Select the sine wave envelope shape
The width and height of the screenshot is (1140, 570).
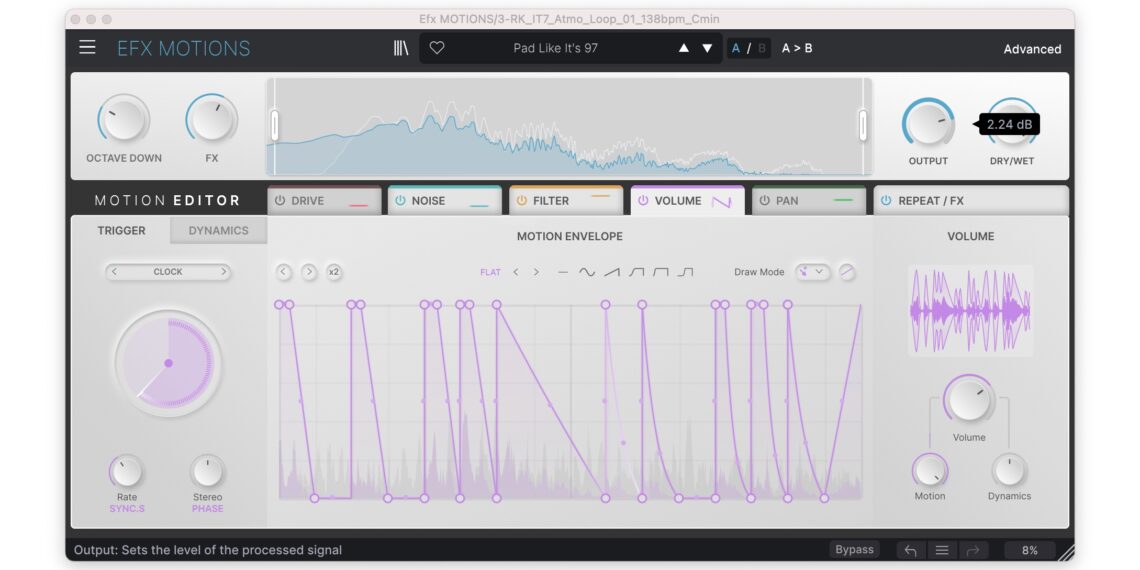coord(587,272)
